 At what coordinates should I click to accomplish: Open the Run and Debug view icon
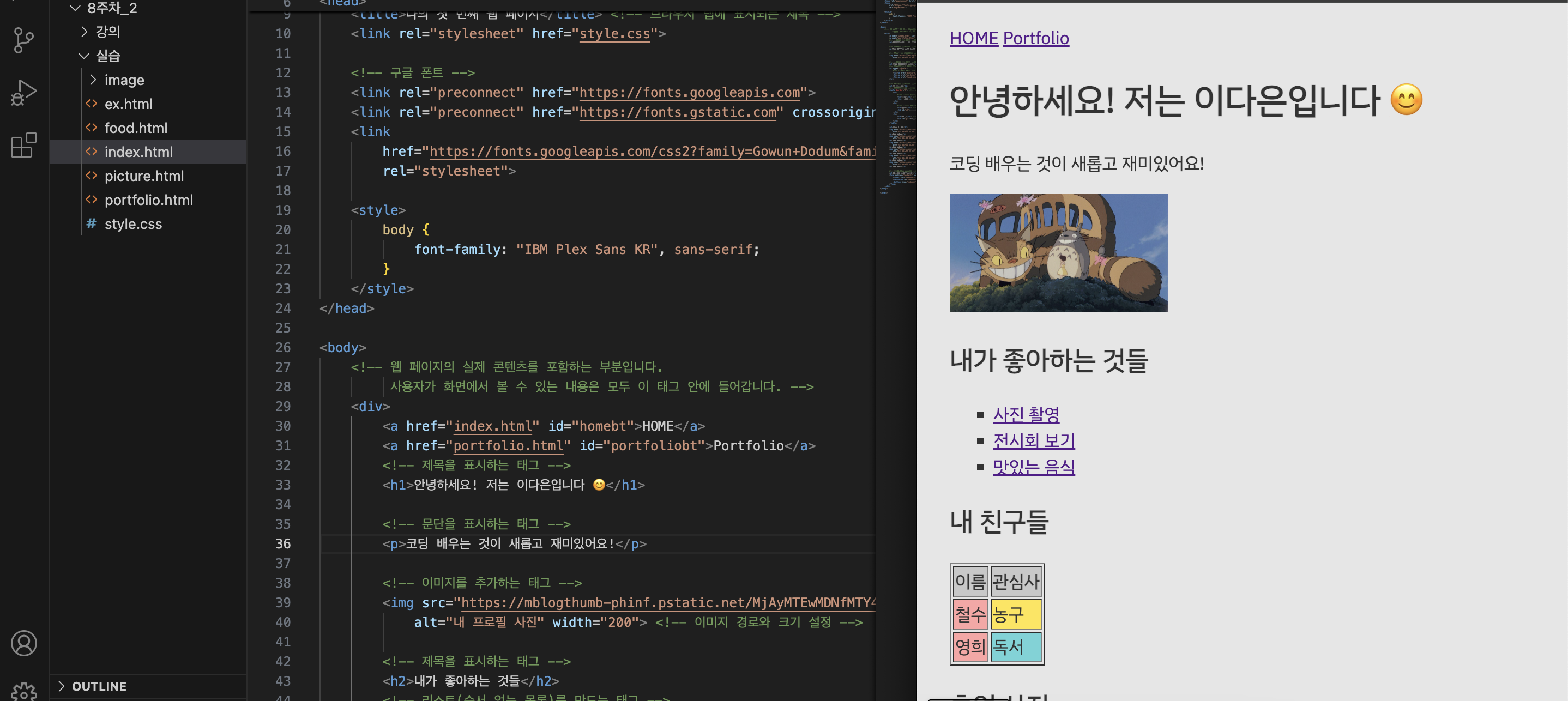point(23,93)
